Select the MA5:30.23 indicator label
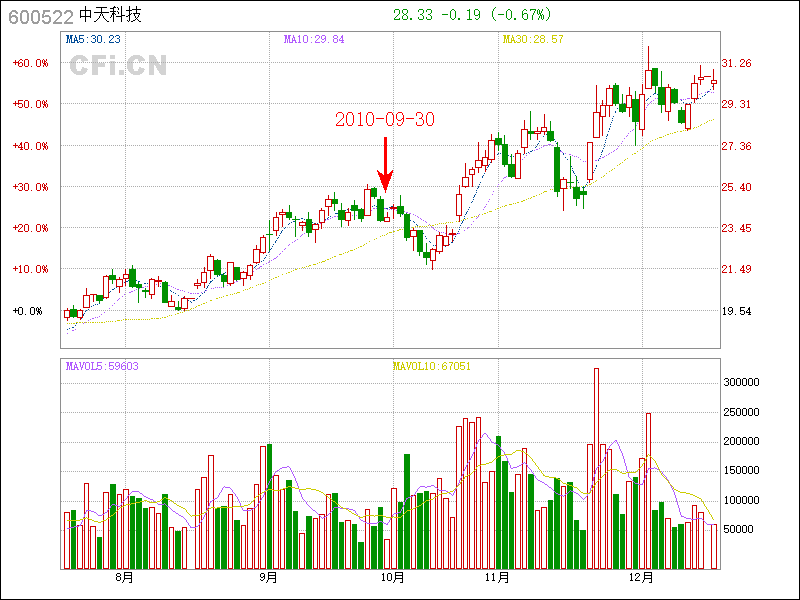This screenshot has height=600, width=800. click(x=93, y=39)
